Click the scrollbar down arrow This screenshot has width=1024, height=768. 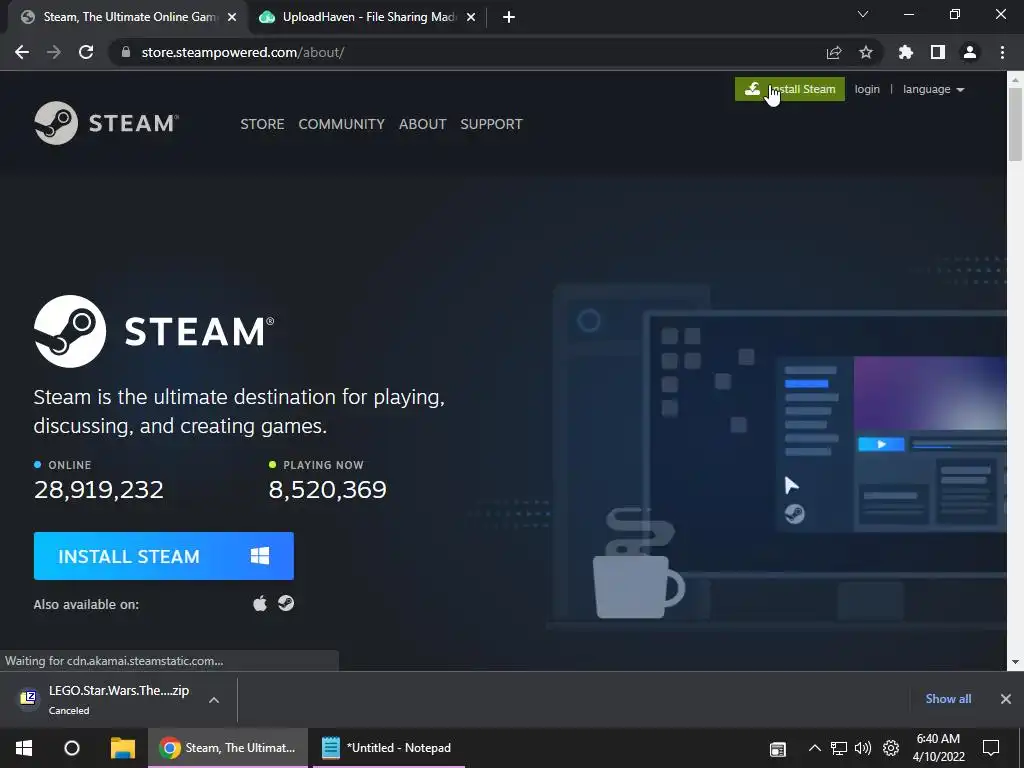pos(1016,662)
